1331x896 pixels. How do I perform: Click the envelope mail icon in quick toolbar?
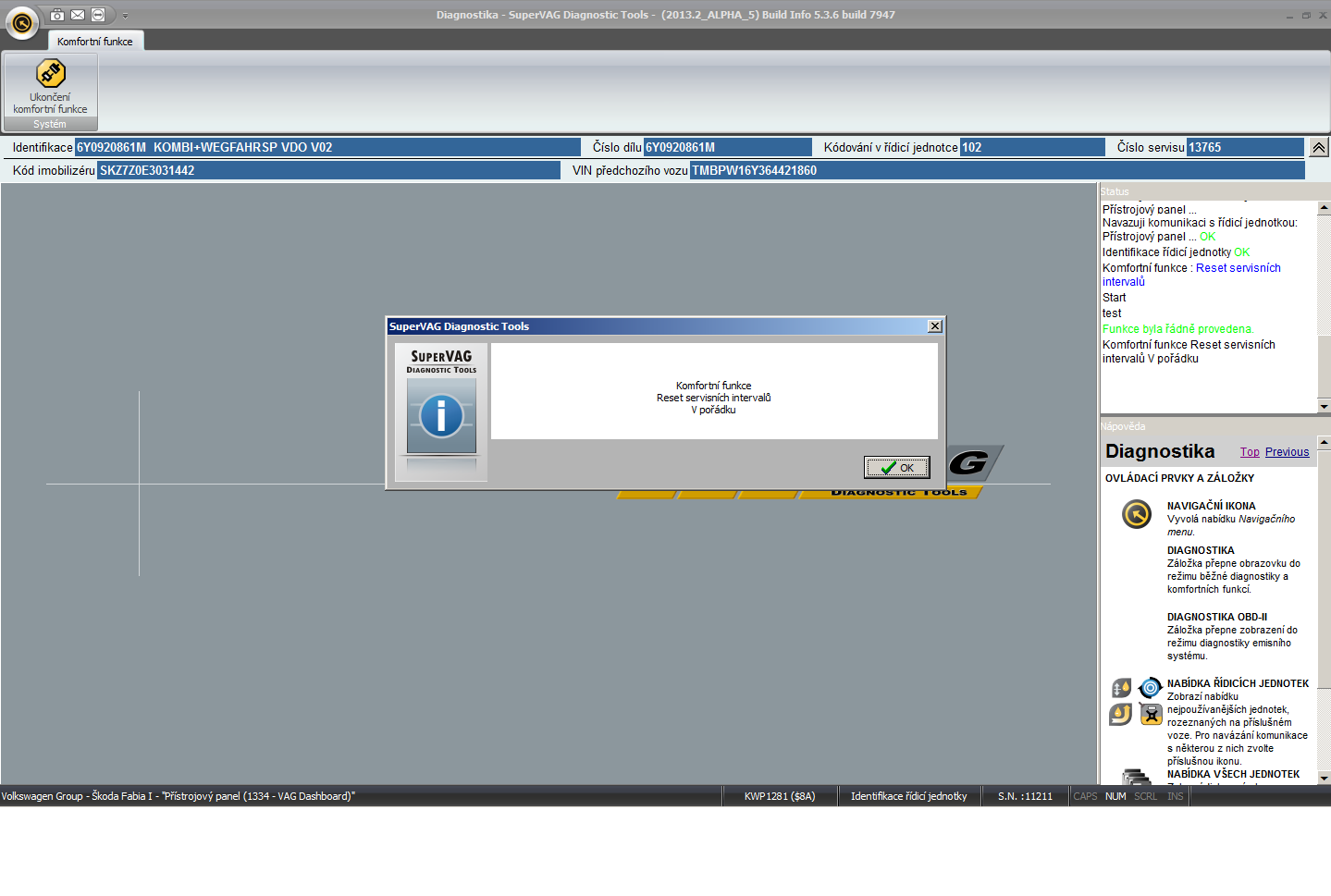(78, 15)
